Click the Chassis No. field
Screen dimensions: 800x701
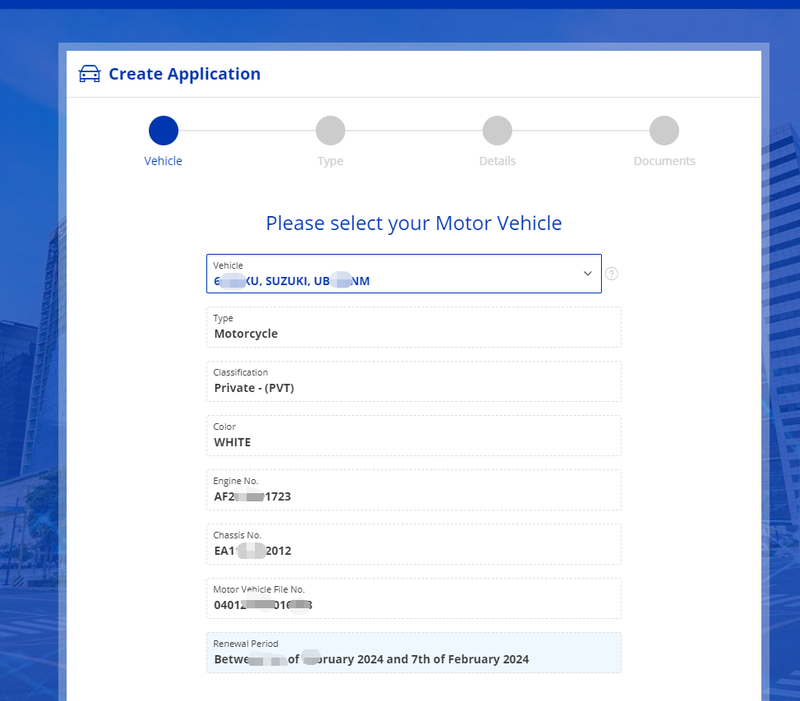tap(414, 544)
